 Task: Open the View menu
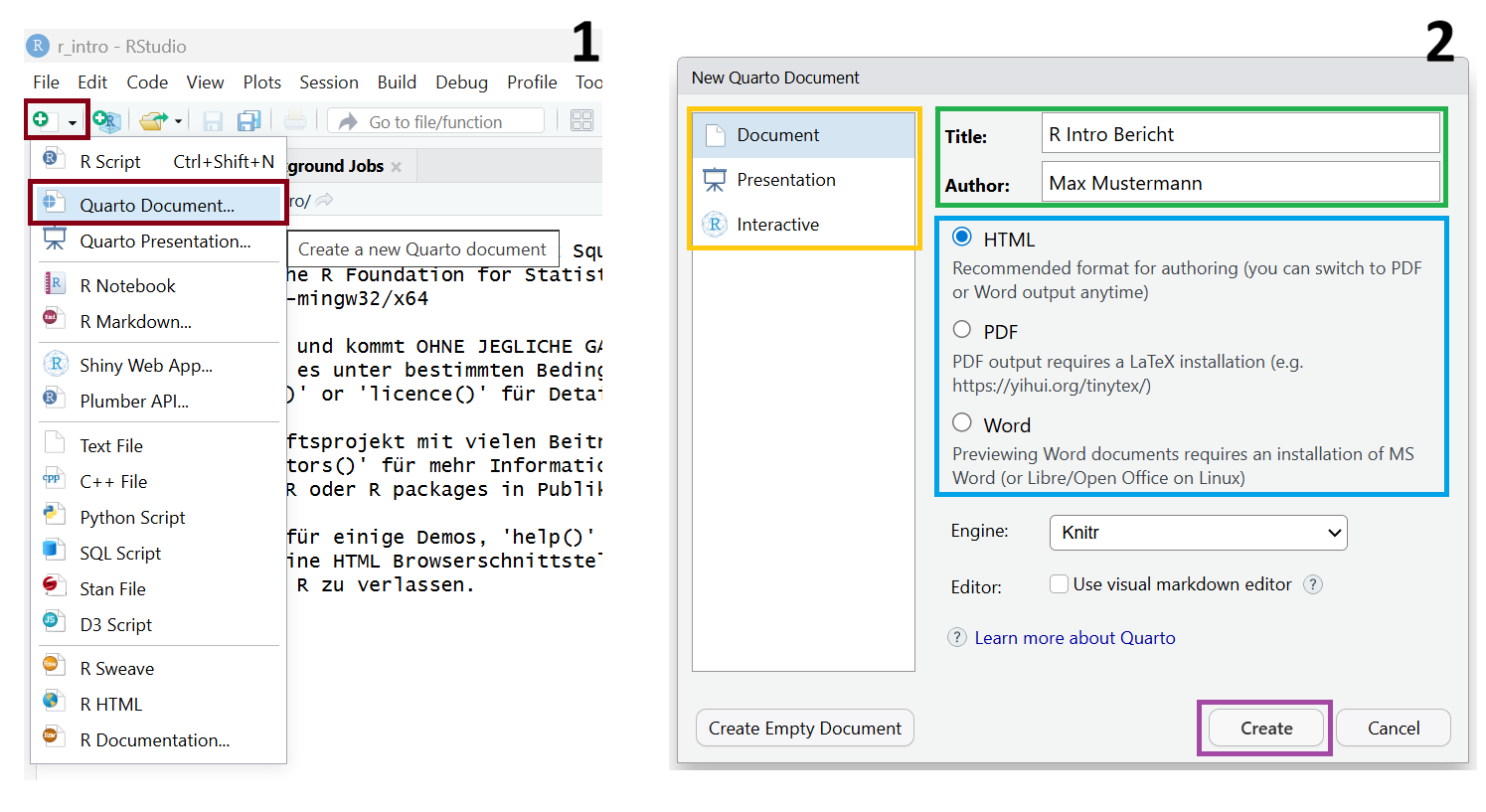point(205,82)
